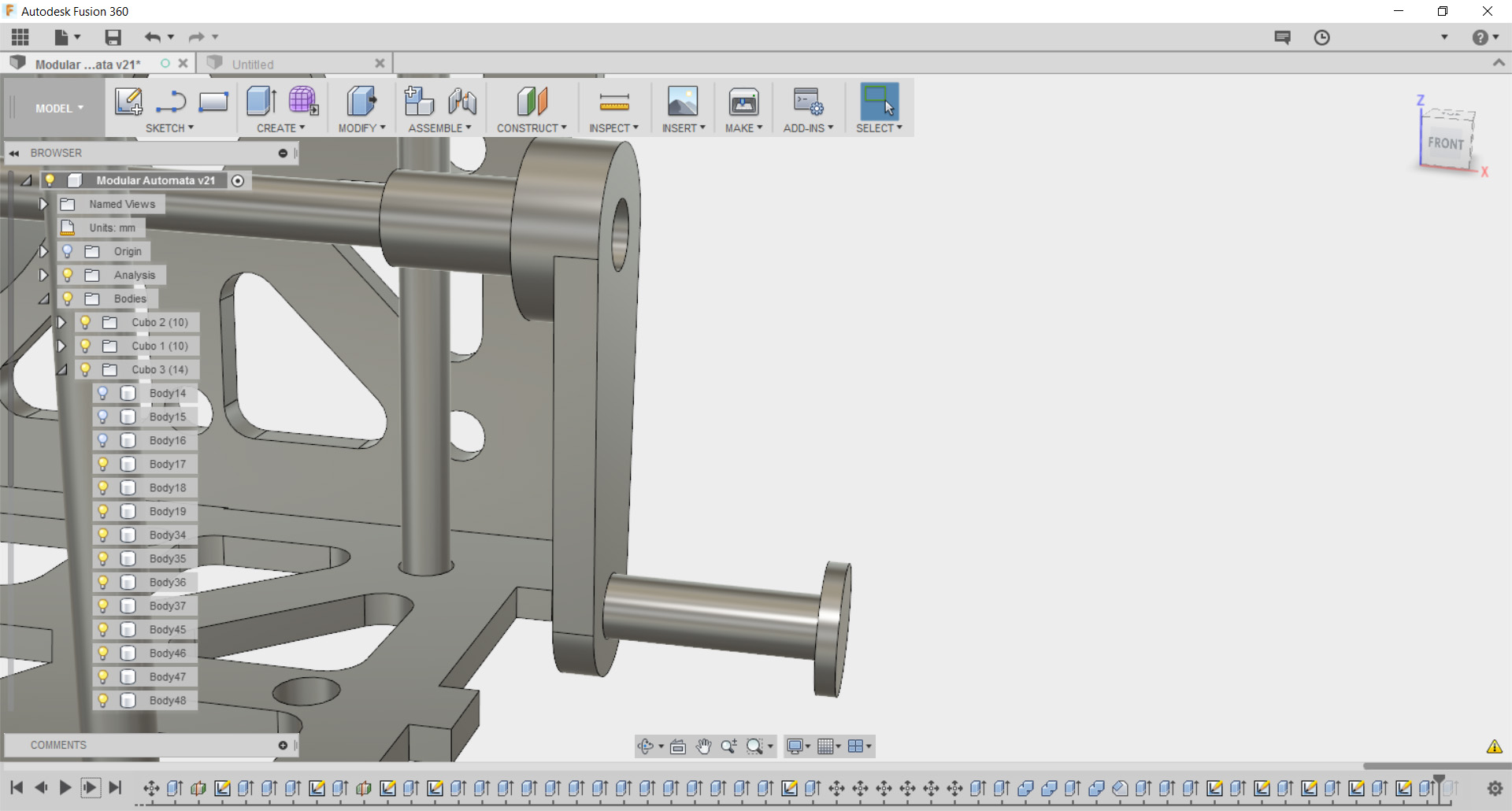Toggle visibility of Body15
Screen dimensions: 1512x811
pyautogui.click(x=102, y=417)
